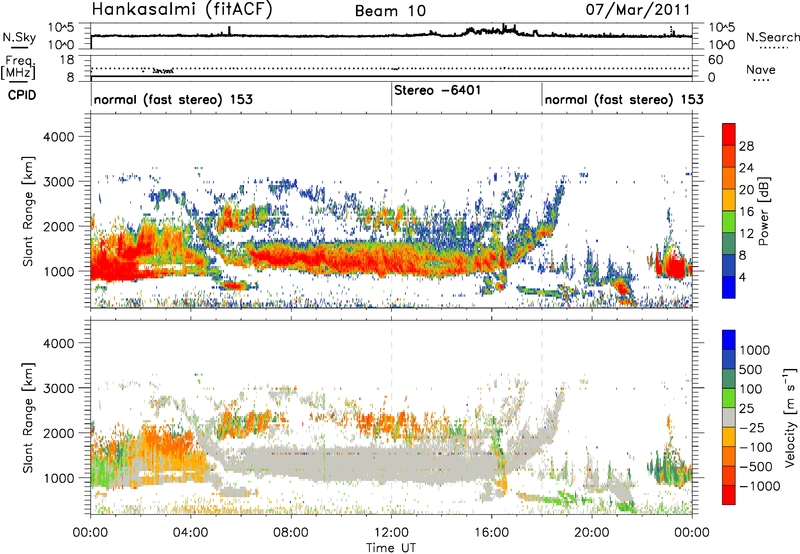Click the "00:00" label at the axis end
The width and height of the screenshot is (800, 554).
point(692,533)
